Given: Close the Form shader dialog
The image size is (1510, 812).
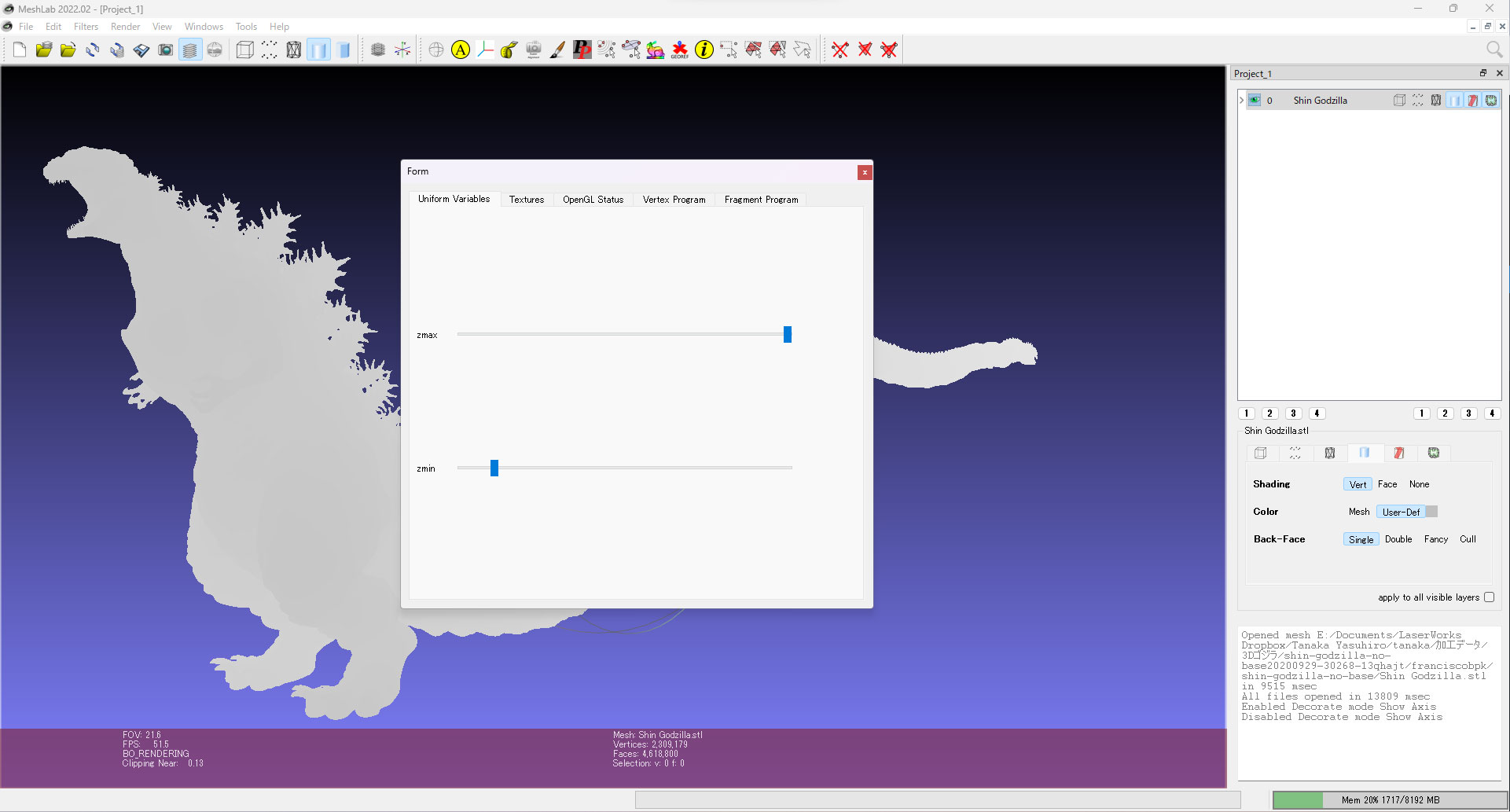Looking at the screenshot, I should click(865, 172).
